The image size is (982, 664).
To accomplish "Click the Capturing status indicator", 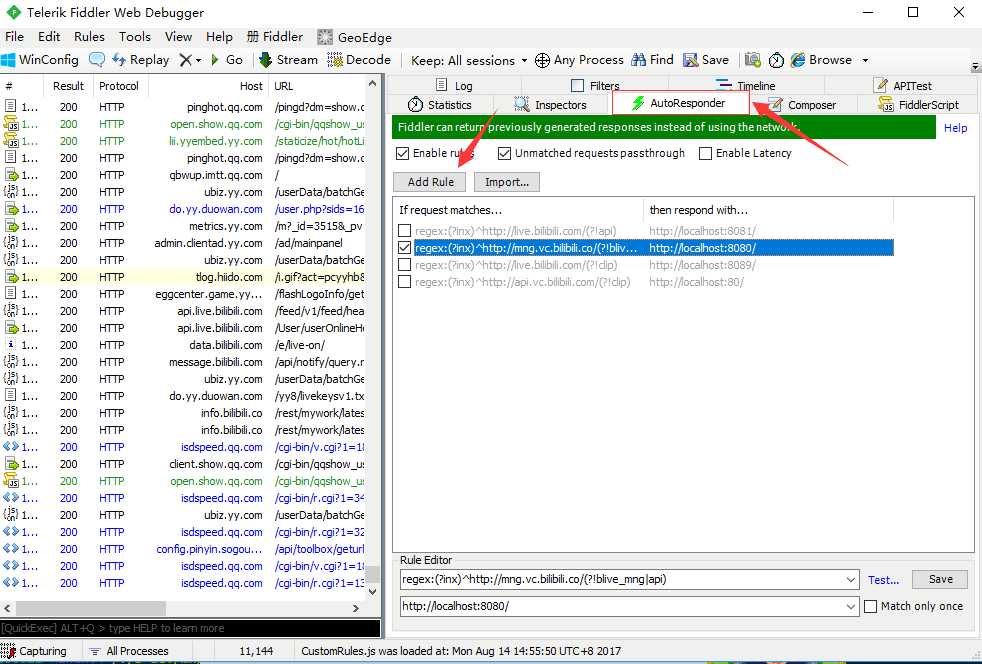I will tap(34, 651).
